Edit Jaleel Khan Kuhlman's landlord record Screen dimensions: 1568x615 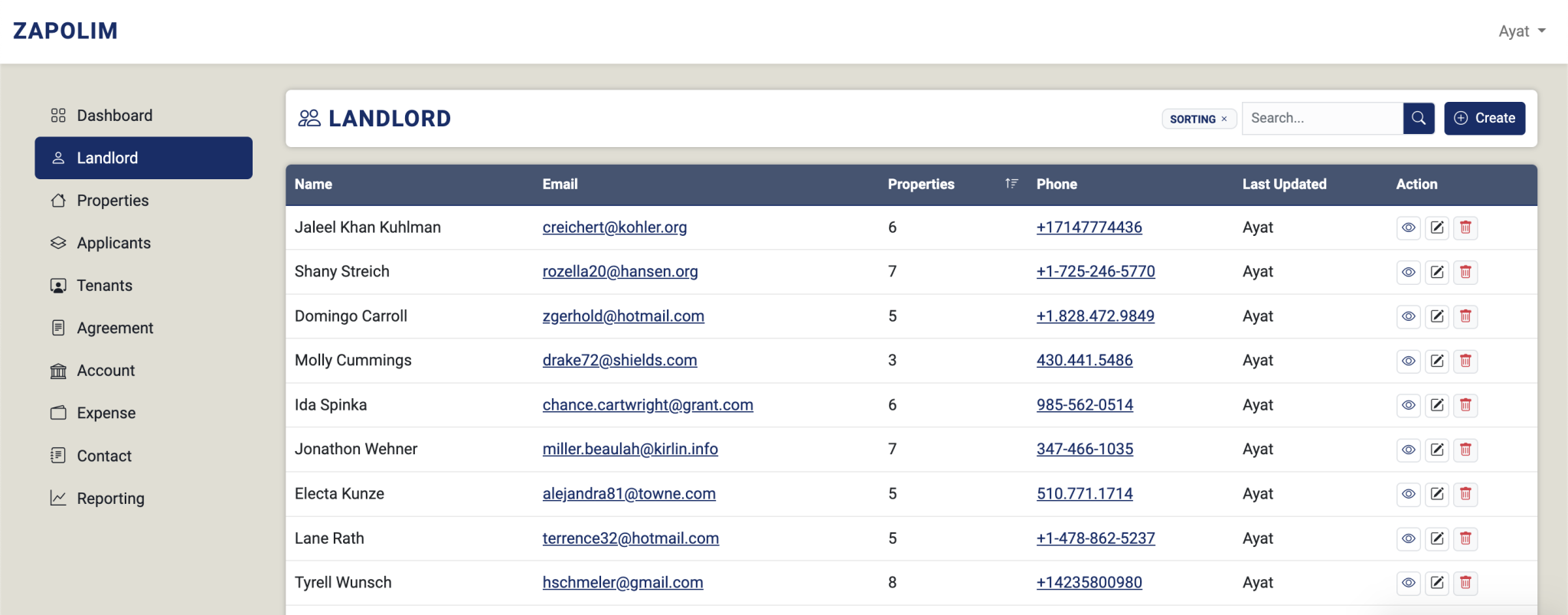click(1437, 227)
